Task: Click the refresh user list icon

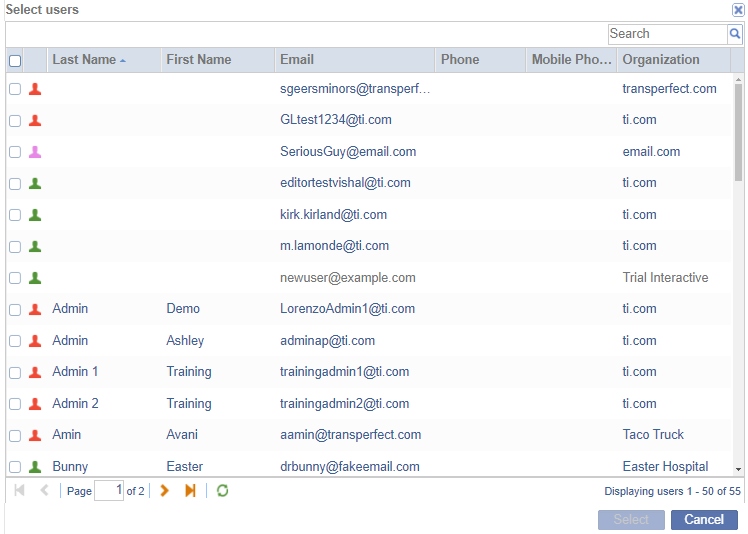Action: (x=222, y=491)
